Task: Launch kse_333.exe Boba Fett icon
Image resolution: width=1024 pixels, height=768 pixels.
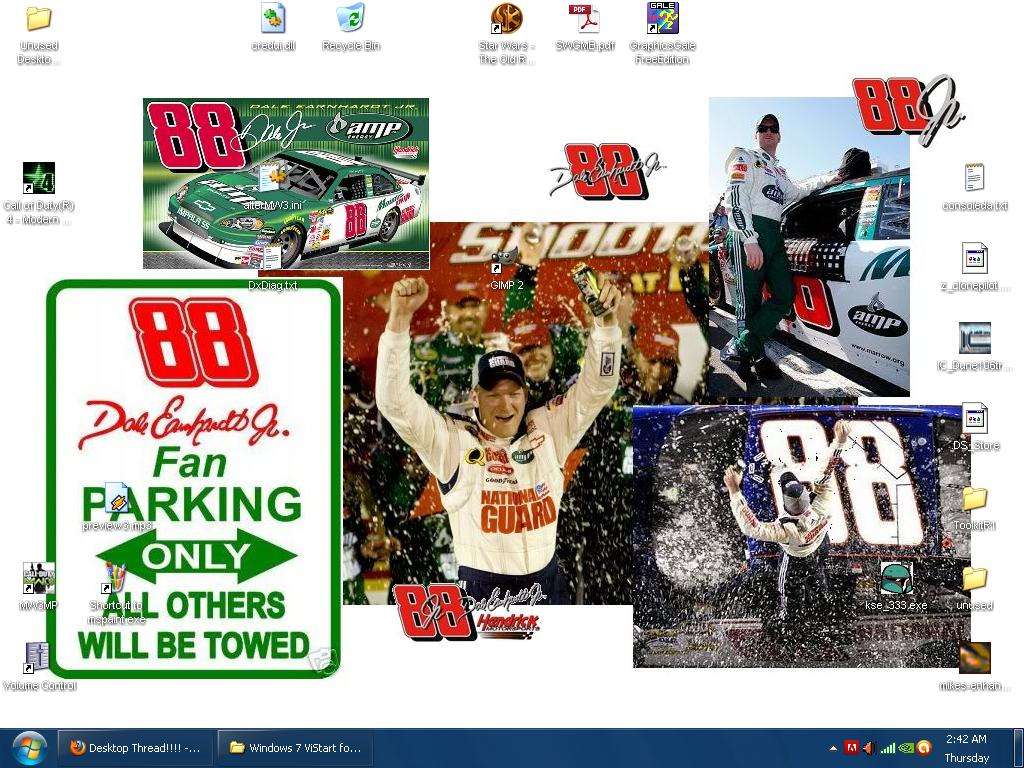Action: 896,578
